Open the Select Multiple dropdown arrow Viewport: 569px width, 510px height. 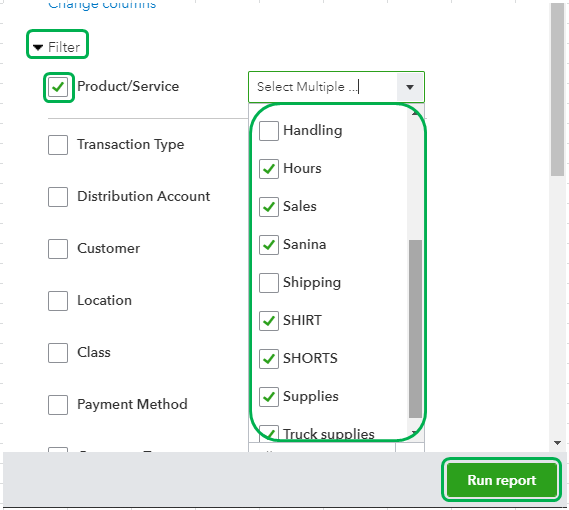point(410,87)
